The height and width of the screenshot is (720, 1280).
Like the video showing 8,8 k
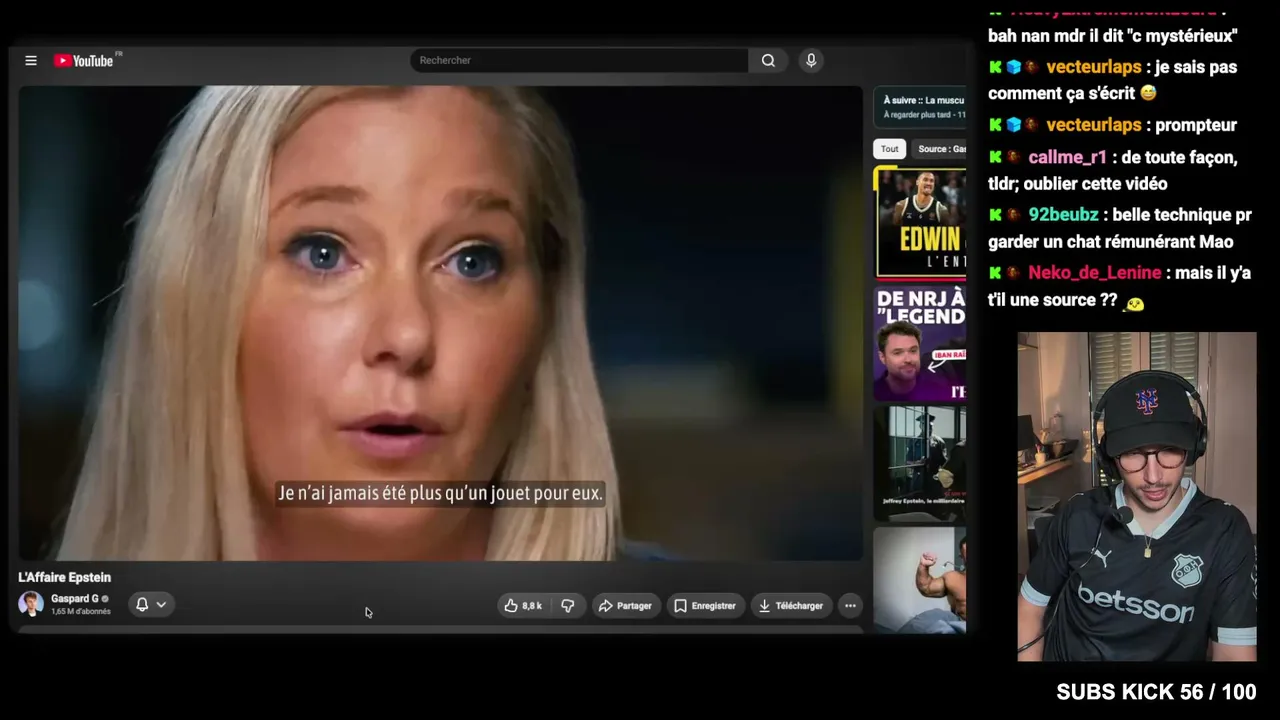point(523,605)
